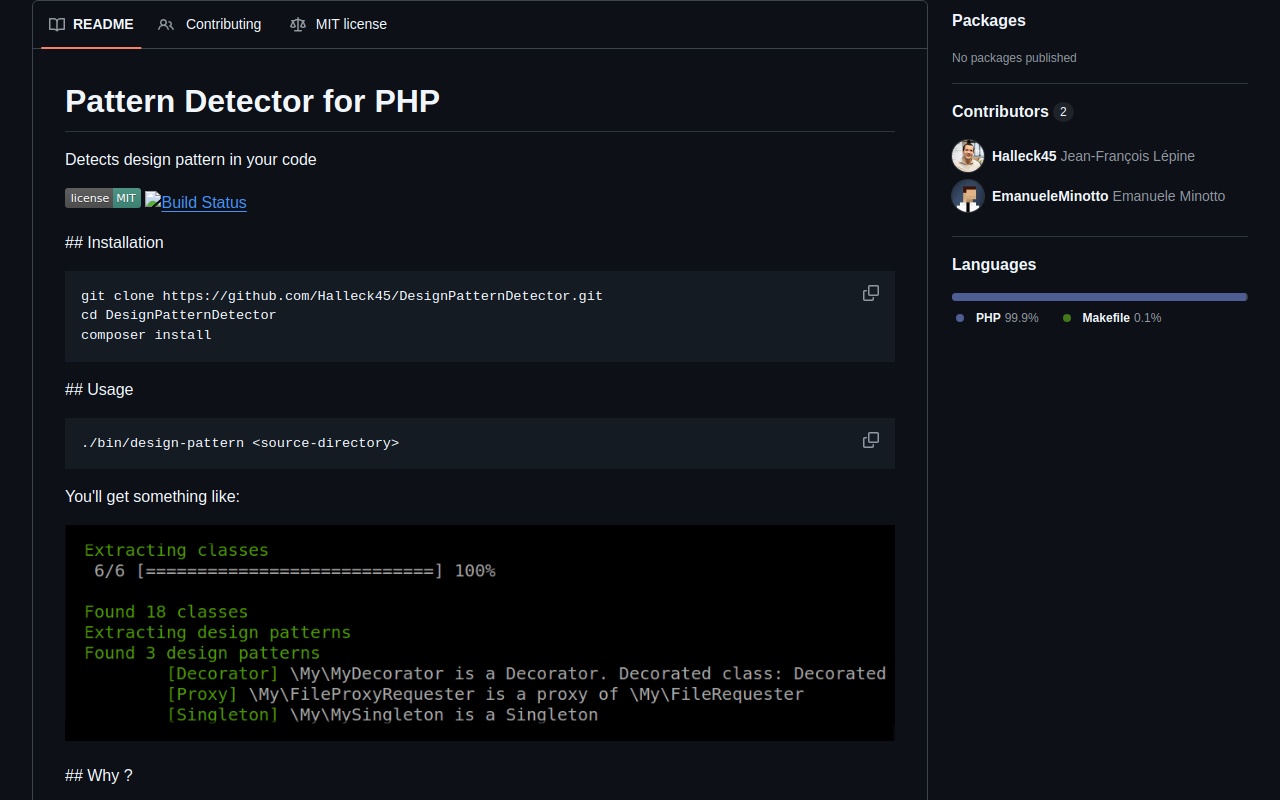Open the Contributing tab
Image resolution: width=1280 pixels, height=800 pixels.
coord(210,24)
